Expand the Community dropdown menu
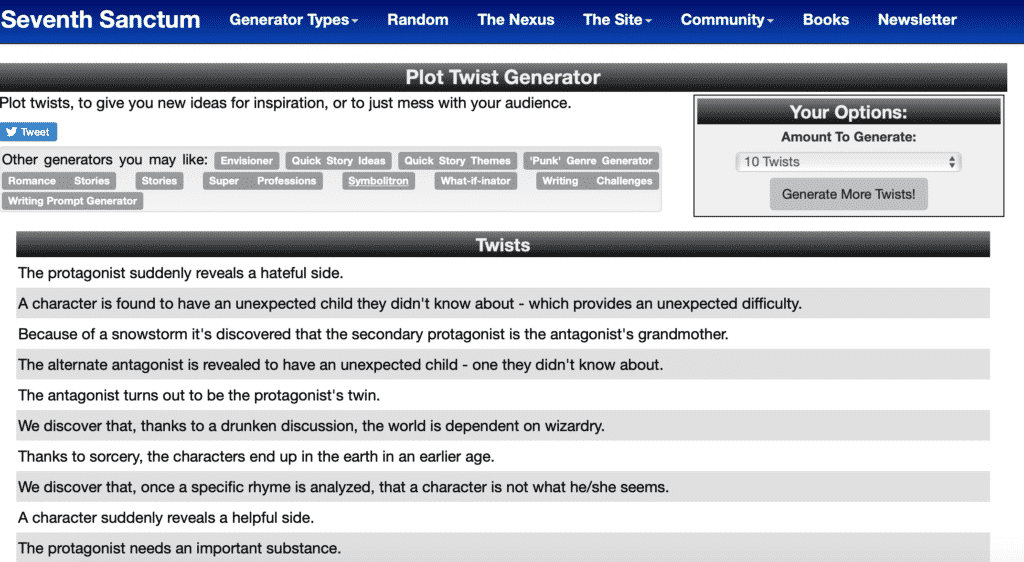Image resolution: width=1024 pixels, height=562 pixels. [727, 20]
